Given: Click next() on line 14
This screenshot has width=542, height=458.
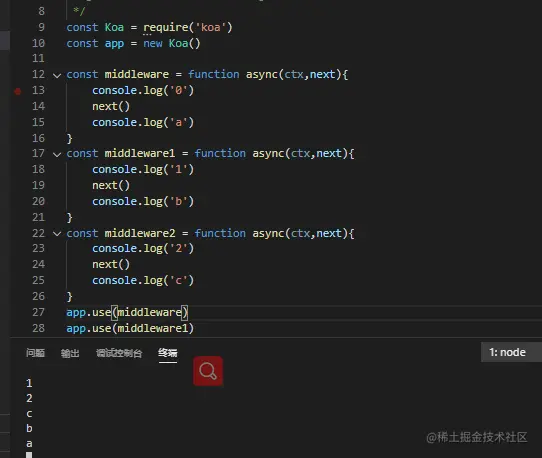Looking at the screenshot, I should [111, 106].
